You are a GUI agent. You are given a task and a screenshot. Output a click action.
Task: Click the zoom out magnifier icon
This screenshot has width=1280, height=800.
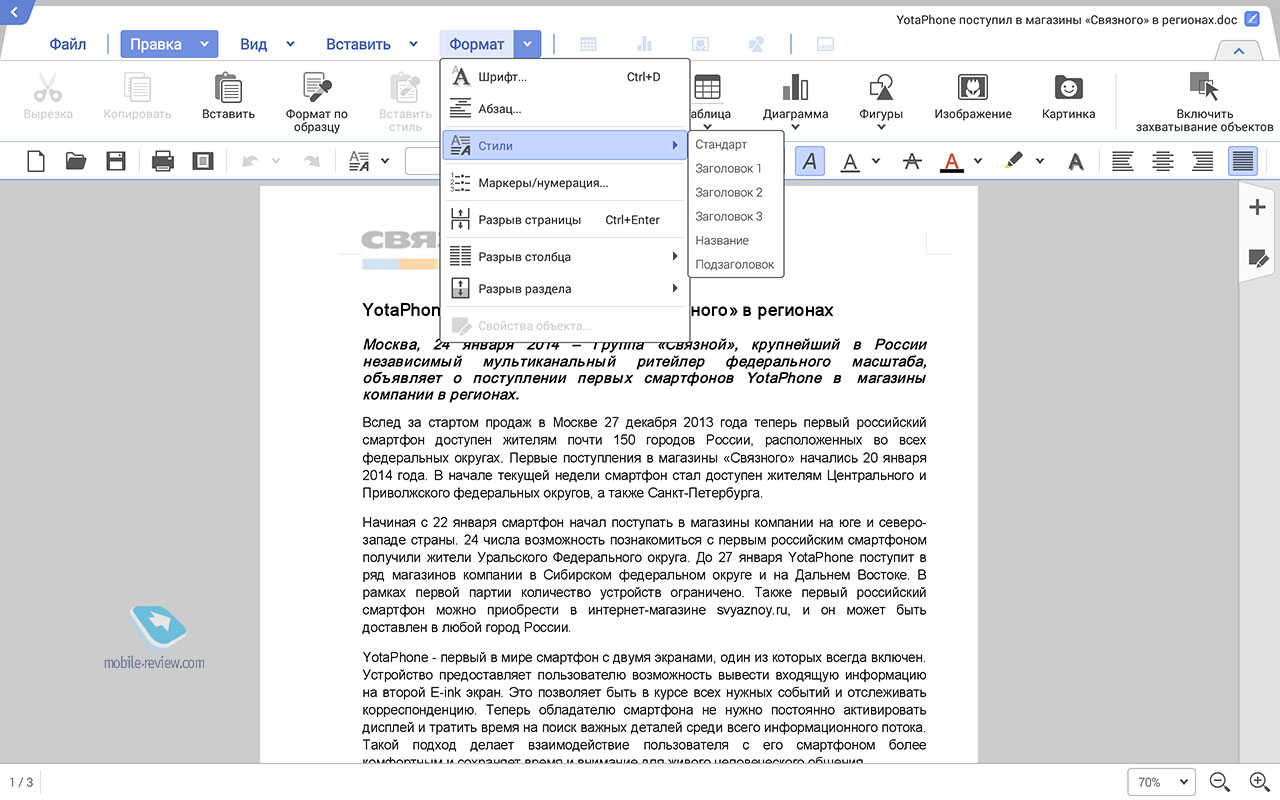1220,782
